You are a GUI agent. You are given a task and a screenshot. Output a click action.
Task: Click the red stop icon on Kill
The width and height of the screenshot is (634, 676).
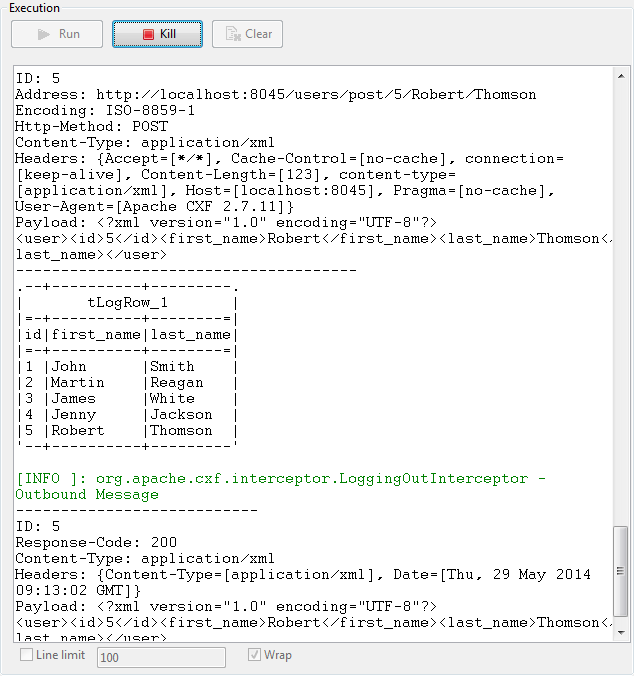click(148, 34)
